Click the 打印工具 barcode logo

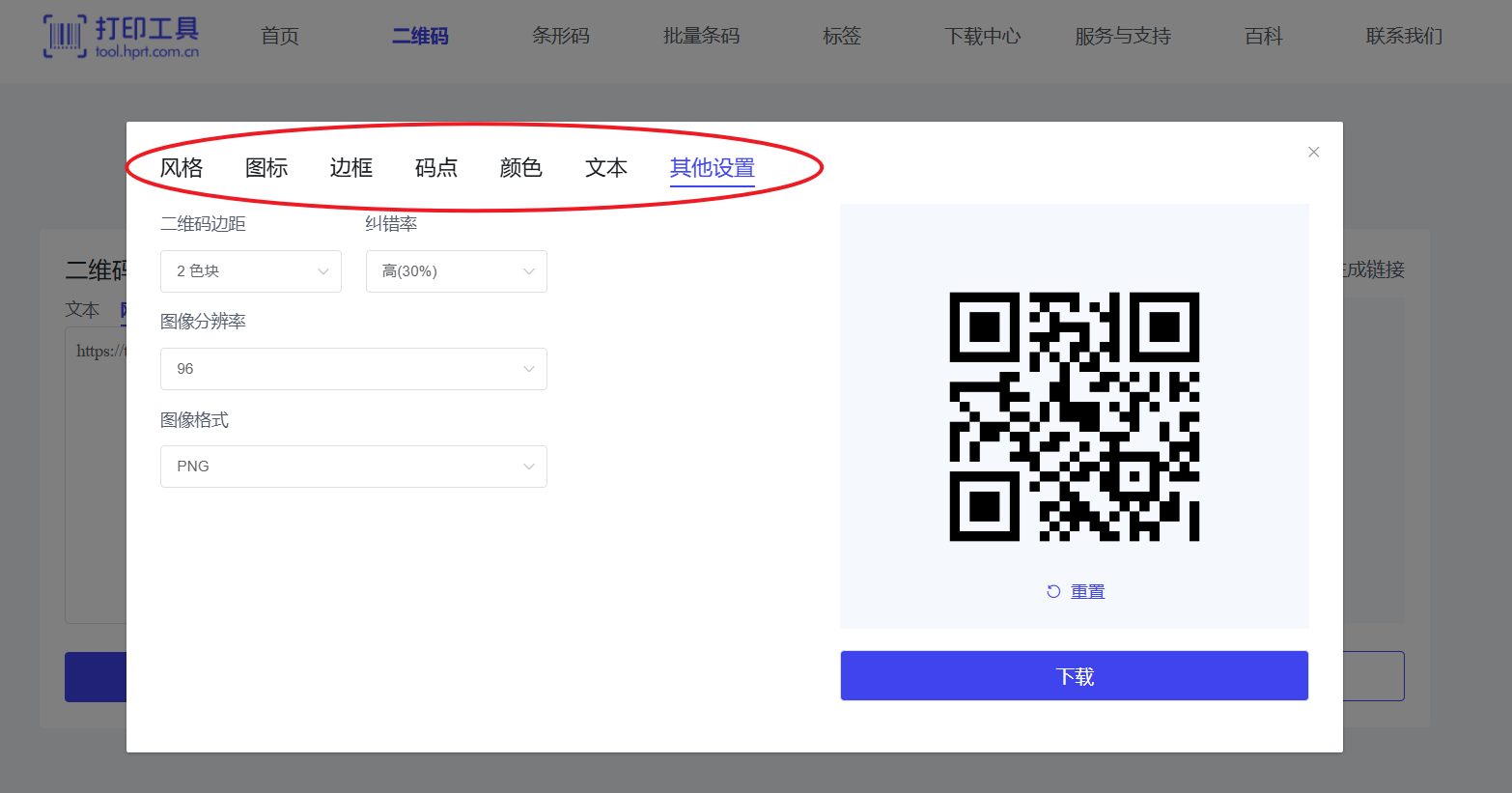122,37
